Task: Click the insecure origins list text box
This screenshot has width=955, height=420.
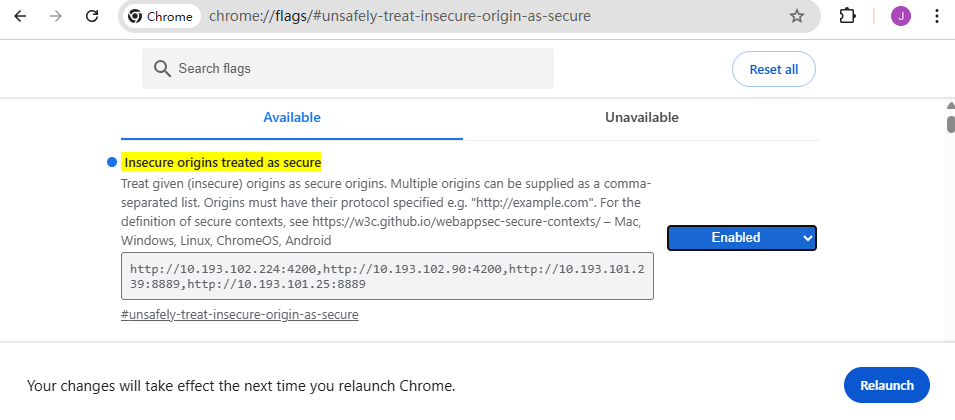Action: (x=387, y=276)
